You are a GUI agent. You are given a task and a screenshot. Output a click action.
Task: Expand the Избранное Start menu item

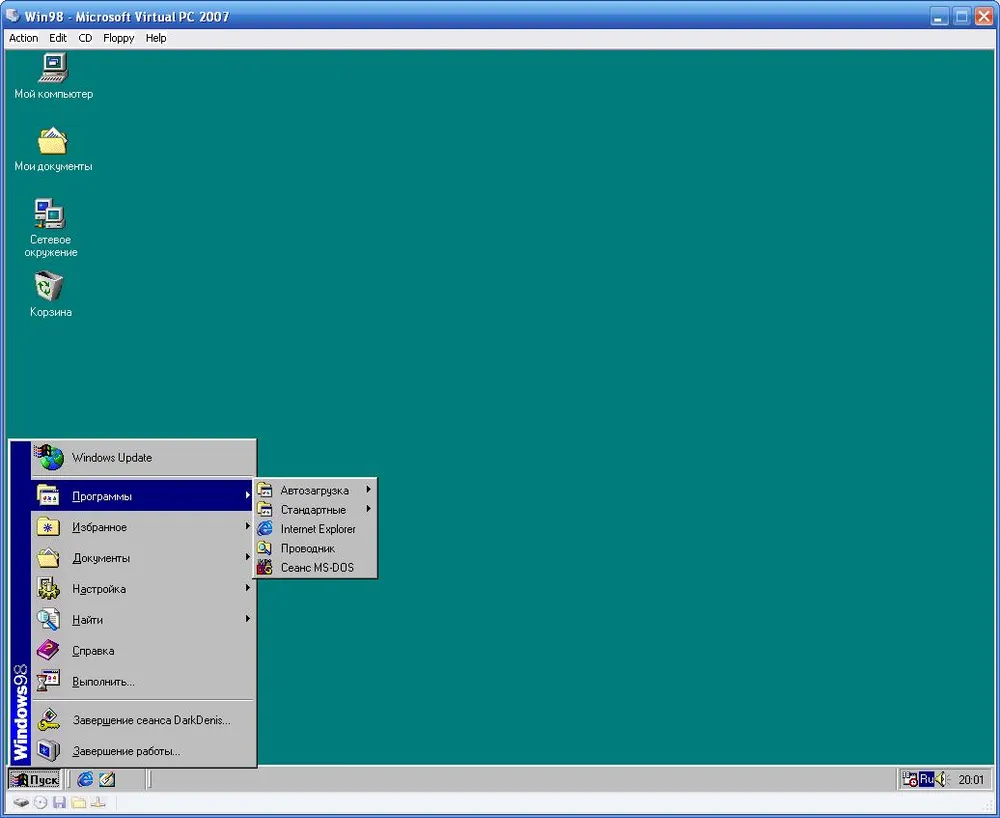tap(100, 527)
